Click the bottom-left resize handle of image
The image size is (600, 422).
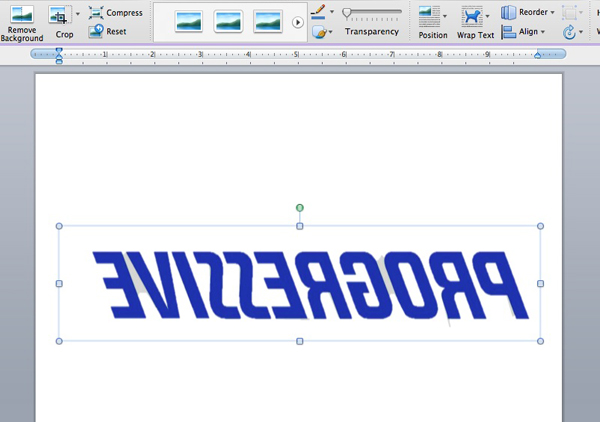click(59, 341)
